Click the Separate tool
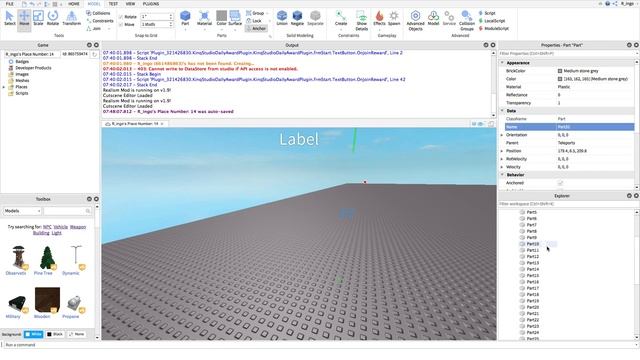This screenshot has width=640, height=360. click(315, 19)
